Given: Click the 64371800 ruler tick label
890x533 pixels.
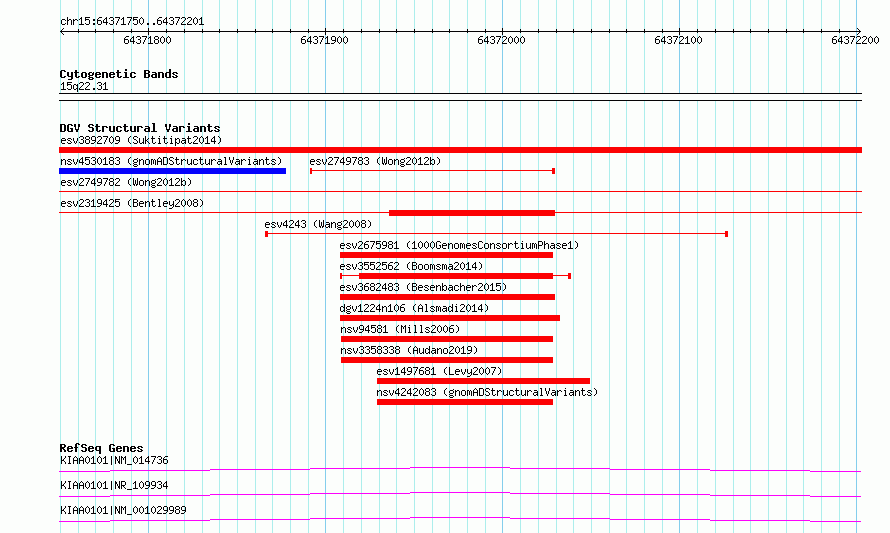Looking at the screenshot, I should coord(147,40).
